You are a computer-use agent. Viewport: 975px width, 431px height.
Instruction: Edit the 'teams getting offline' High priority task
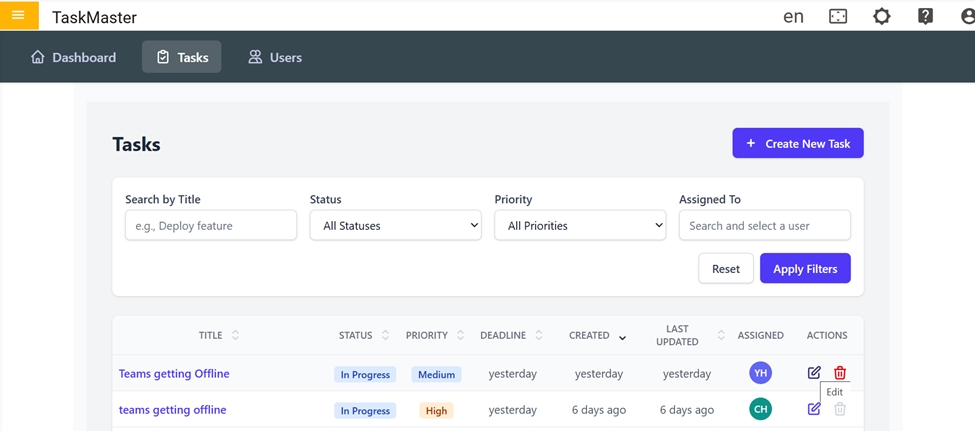tap(814, 409)
